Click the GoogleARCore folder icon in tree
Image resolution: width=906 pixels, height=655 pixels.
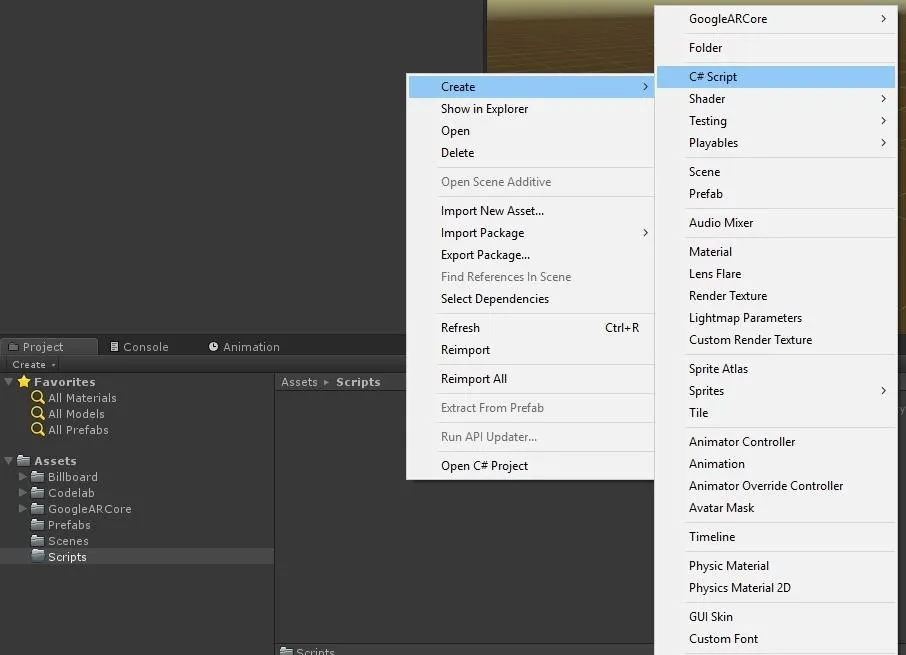38,508
